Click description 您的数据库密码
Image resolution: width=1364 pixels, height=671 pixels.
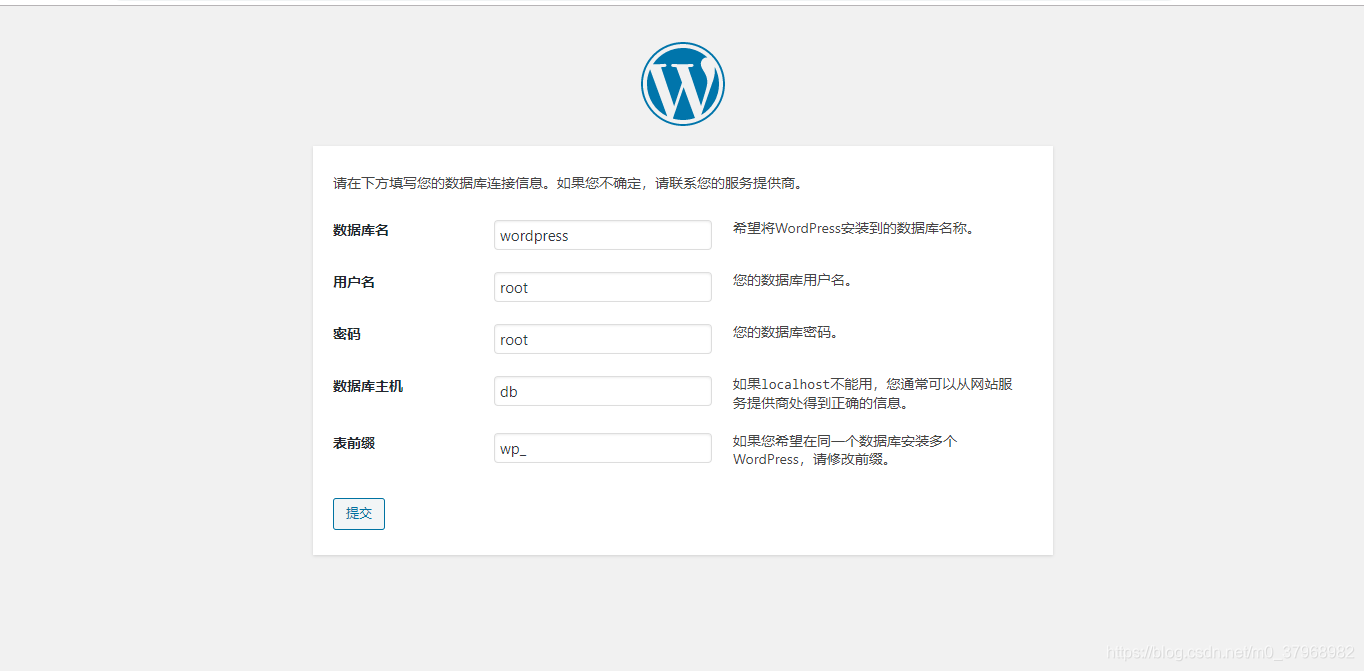pos(786,332)
